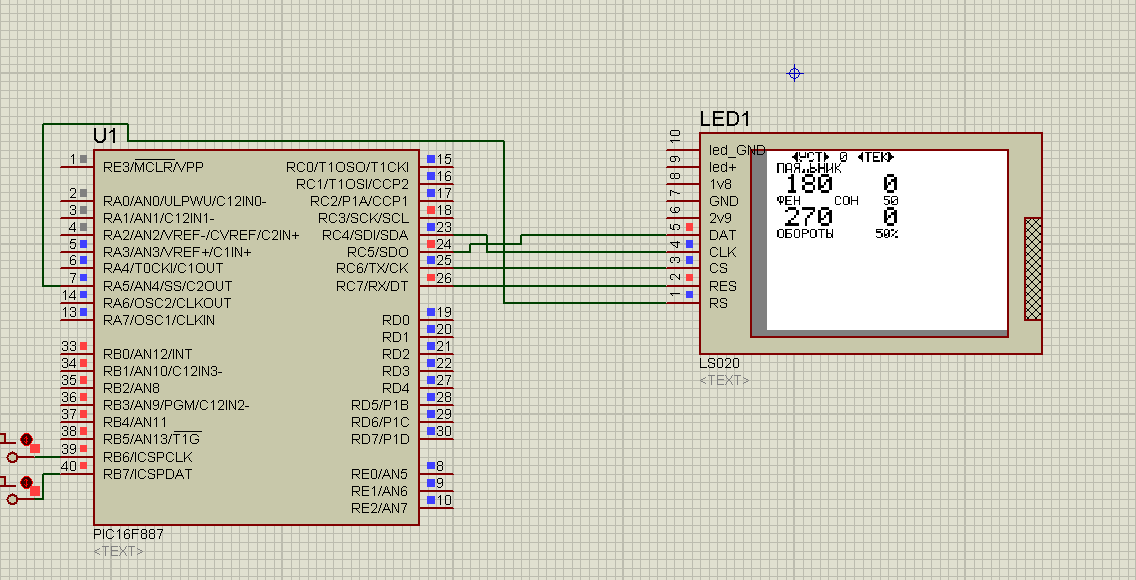Click the LS020 part value label
This screenshot has height=580, width=1136.
(x=720, y=365)
